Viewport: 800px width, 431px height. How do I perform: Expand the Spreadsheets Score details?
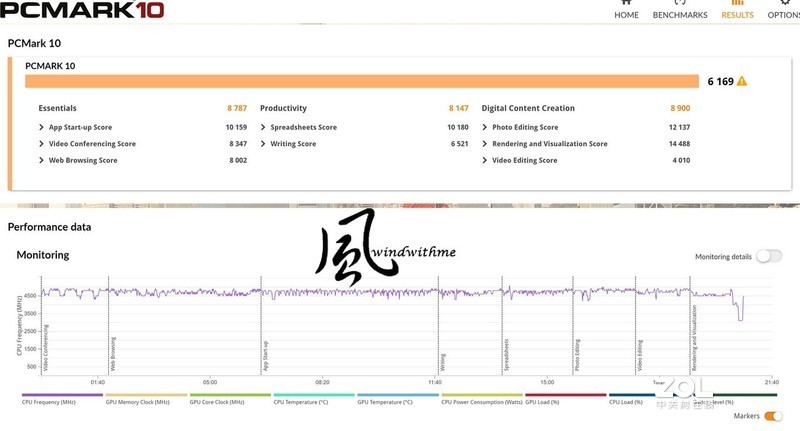click(262, 128)
